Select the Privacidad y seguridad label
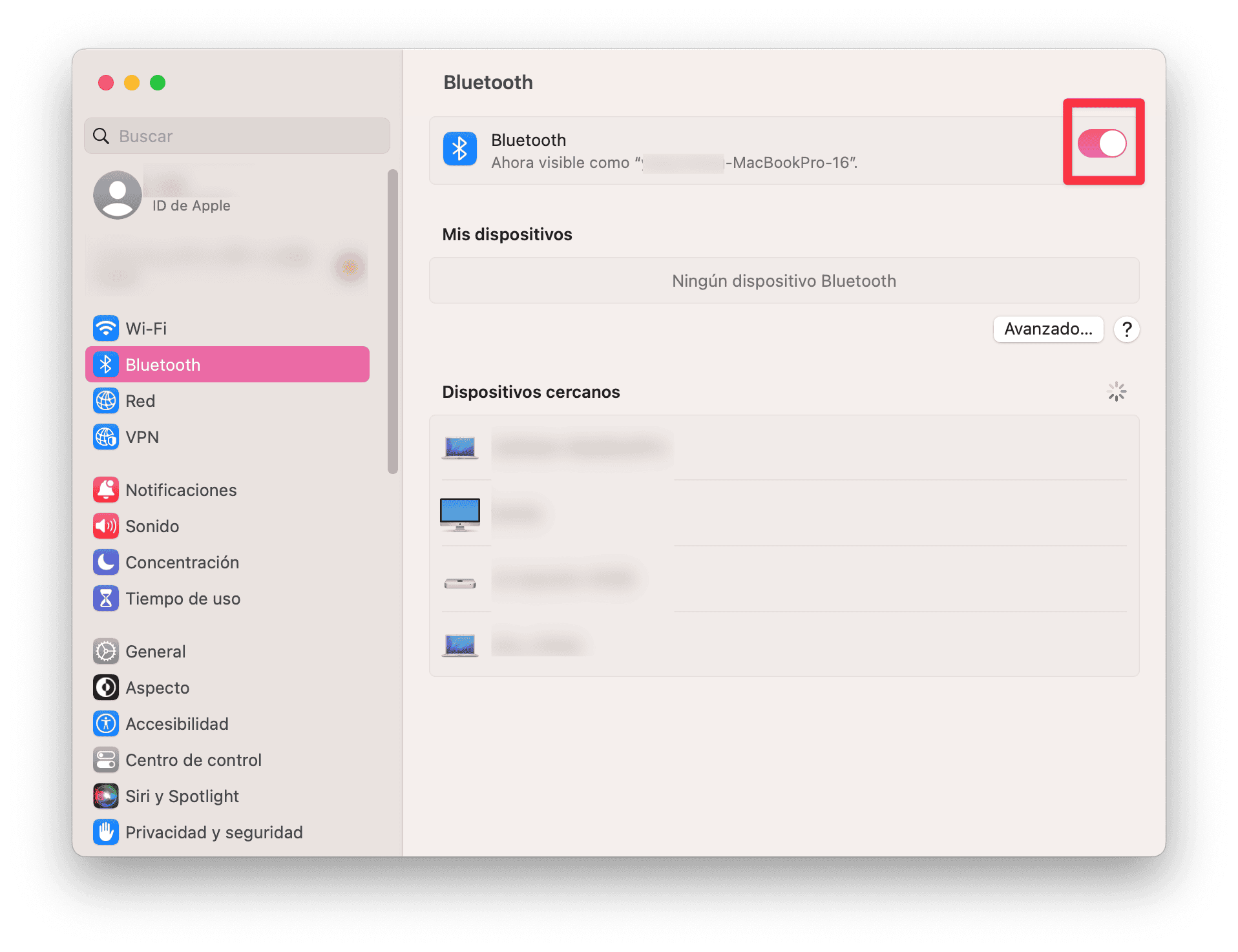The image size is (1238, 952). [x=214, y=832]
